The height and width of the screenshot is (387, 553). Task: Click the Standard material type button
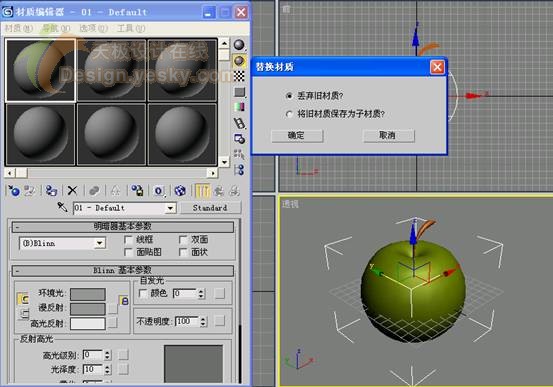(211, 208)
